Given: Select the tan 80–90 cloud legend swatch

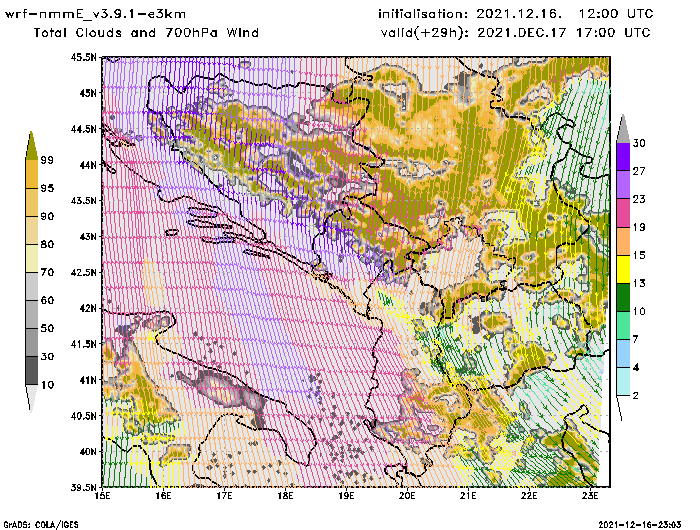Looking at the screenshot, I should (31, 230).
